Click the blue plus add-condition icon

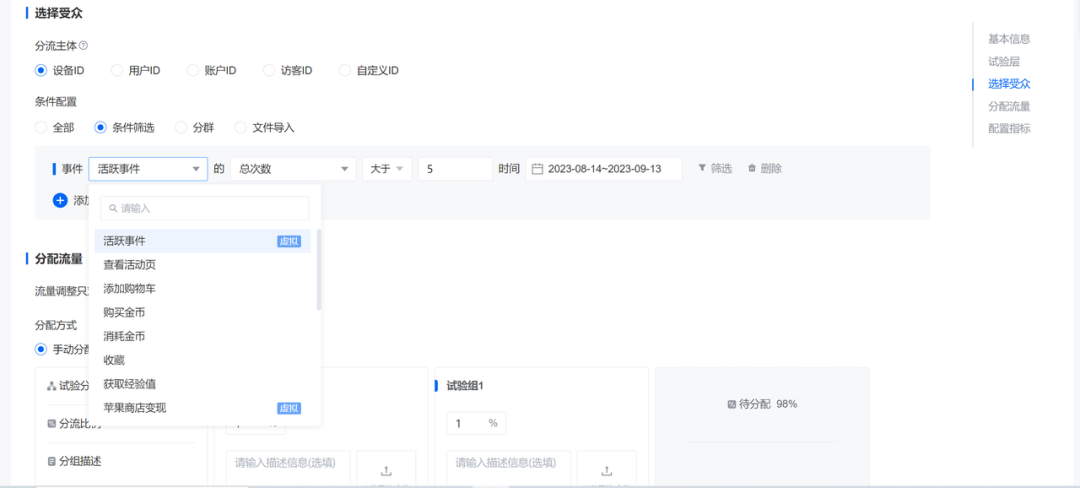pyautogui.click(x=61, y=200)
